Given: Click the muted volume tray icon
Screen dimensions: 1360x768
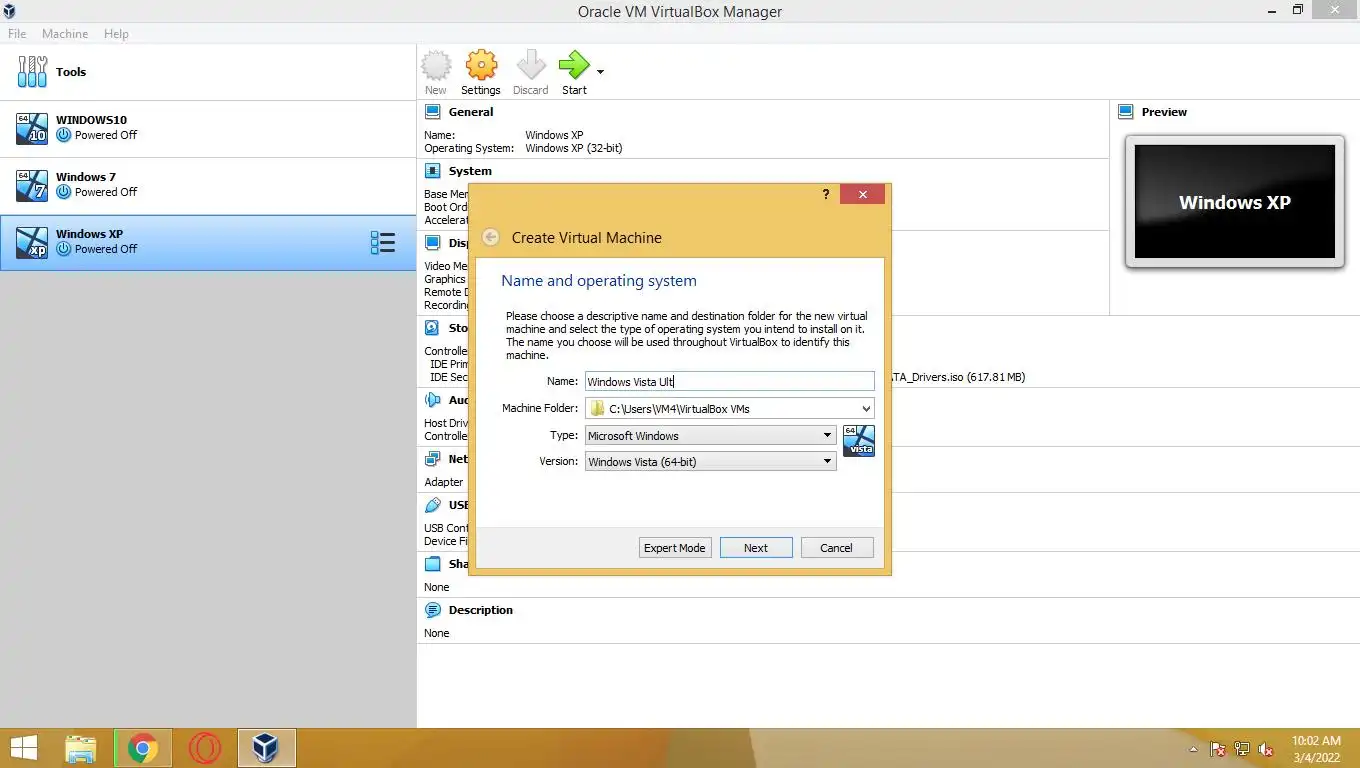Looking at the screenshot, I should pyautogui.click(x=1266, y=749).
